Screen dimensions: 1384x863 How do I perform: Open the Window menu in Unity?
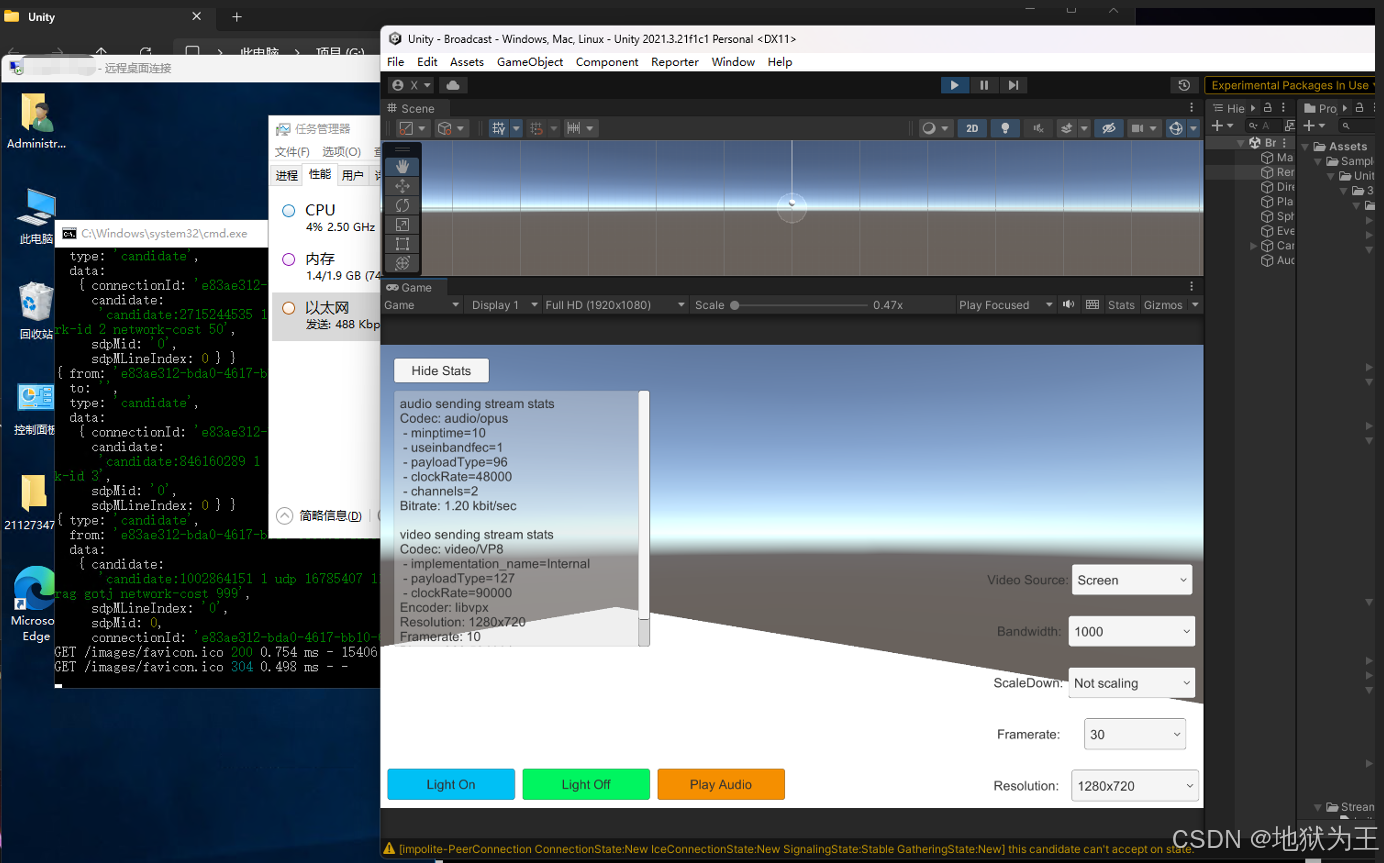[733, 62]
